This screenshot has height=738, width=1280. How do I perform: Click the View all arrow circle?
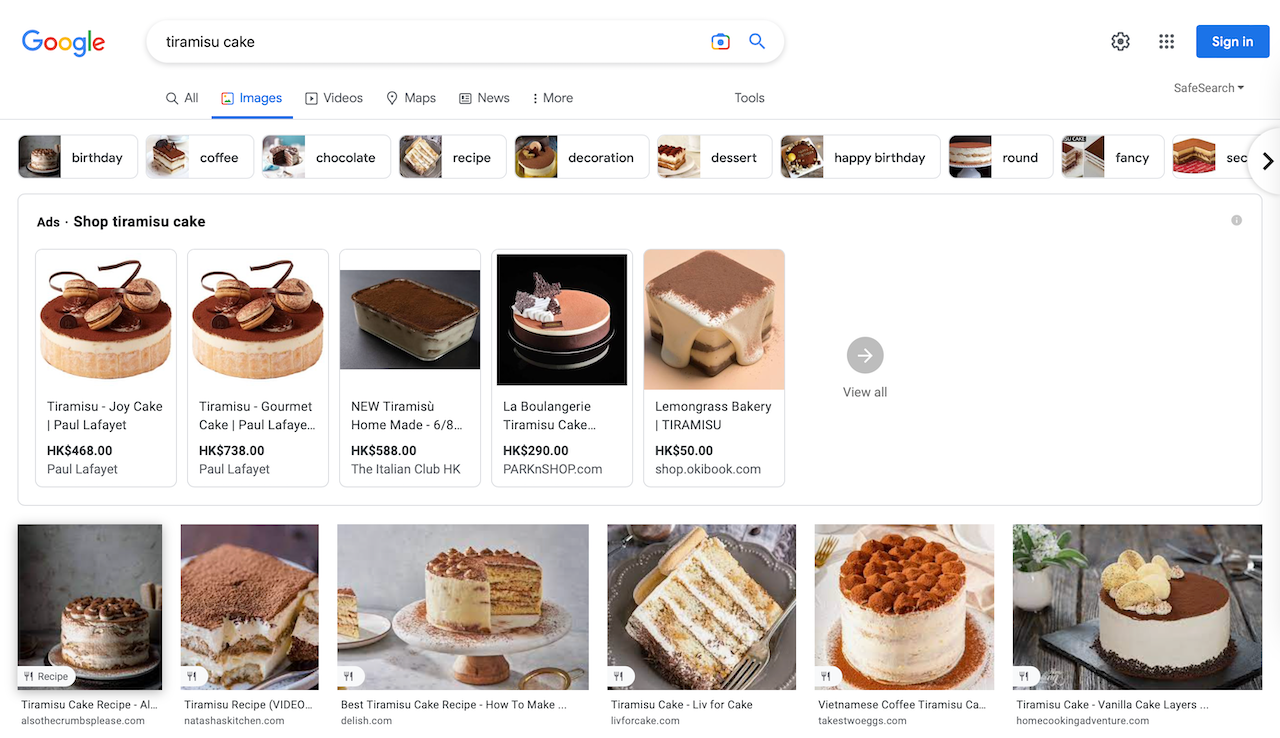point(865,355)
